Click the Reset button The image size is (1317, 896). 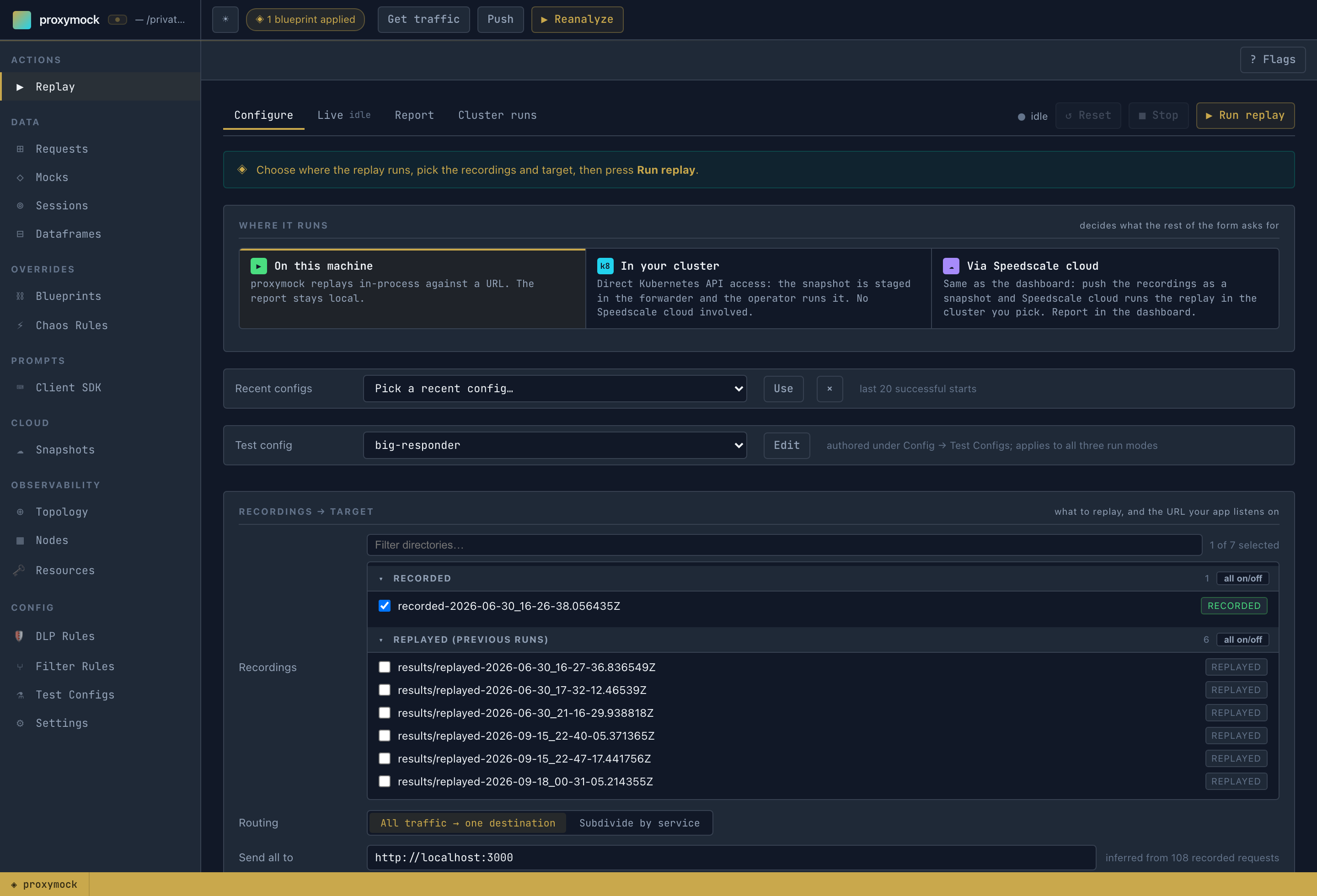[1088, 116]
